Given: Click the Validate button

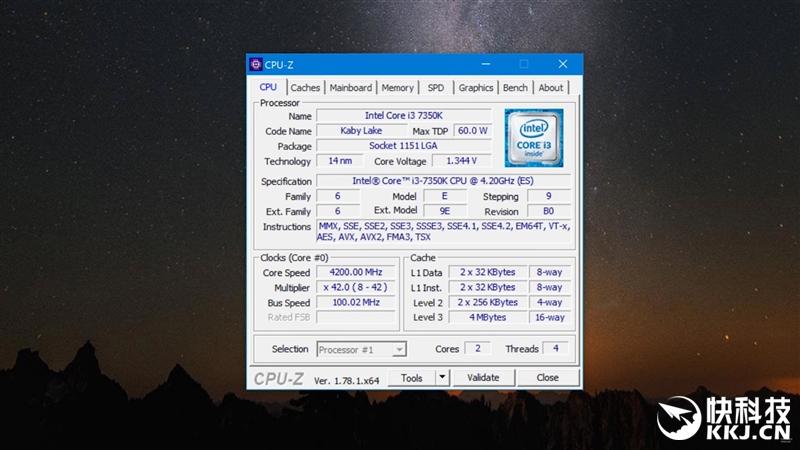Looking at the screenshot, I should click(483, 378).
